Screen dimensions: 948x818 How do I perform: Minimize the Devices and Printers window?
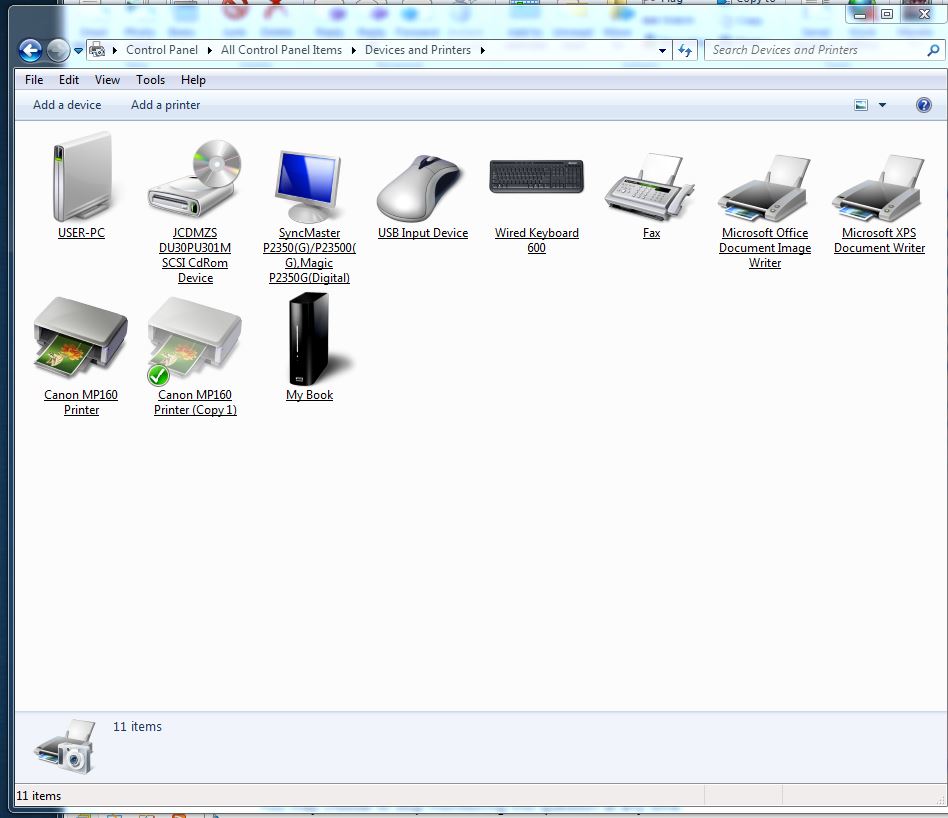(860, 14)
